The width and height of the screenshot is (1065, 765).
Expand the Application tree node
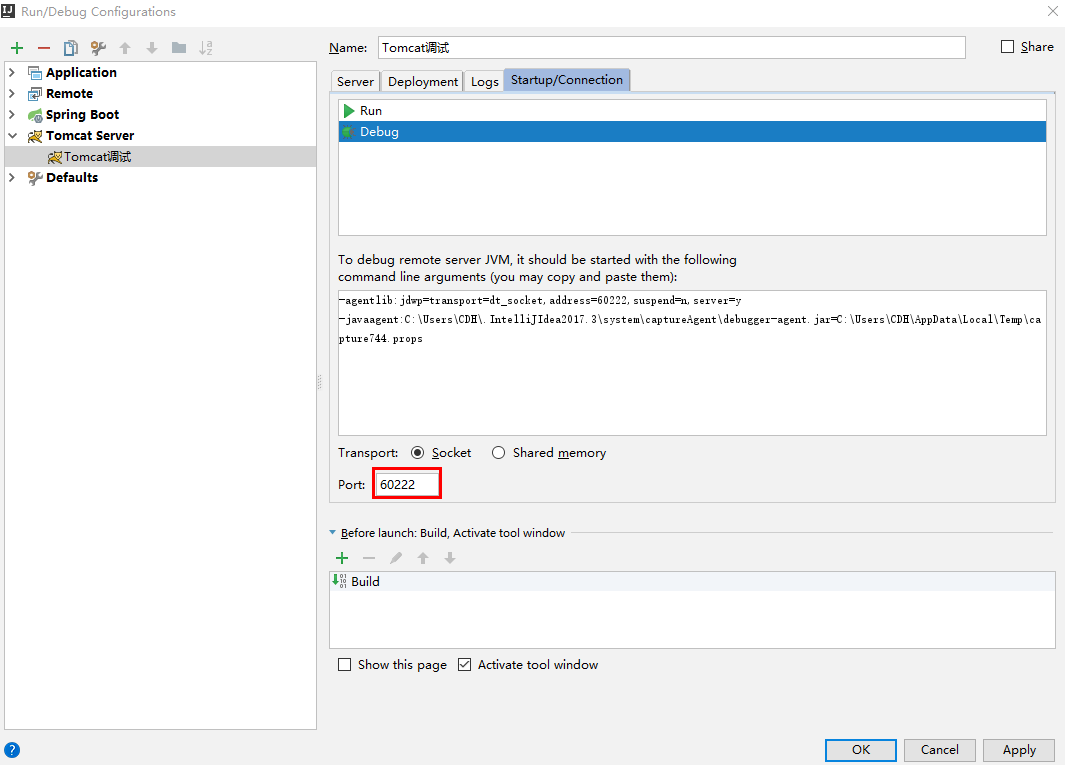point(12,72)
